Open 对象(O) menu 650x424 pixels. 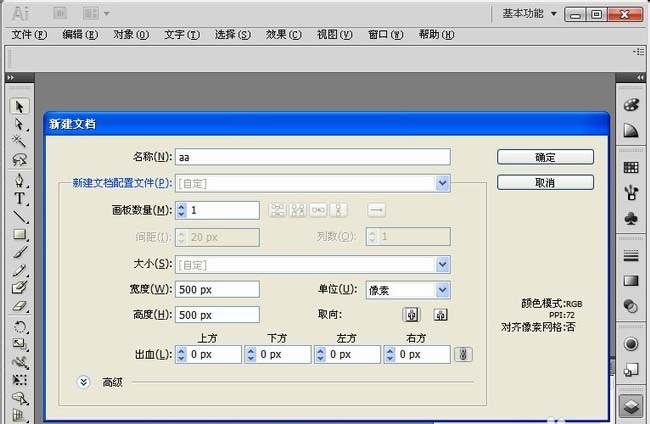131,34
